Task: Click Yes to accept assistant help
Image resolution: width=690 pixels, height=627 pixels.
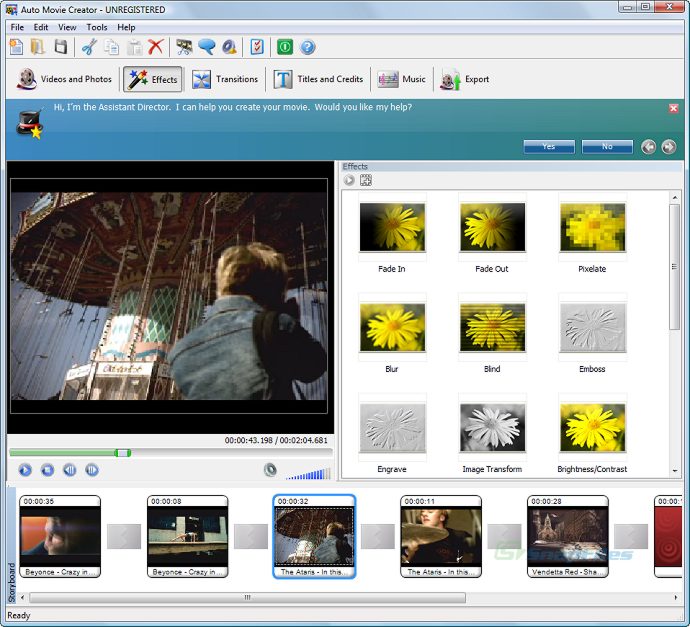Action: (549, 147)
